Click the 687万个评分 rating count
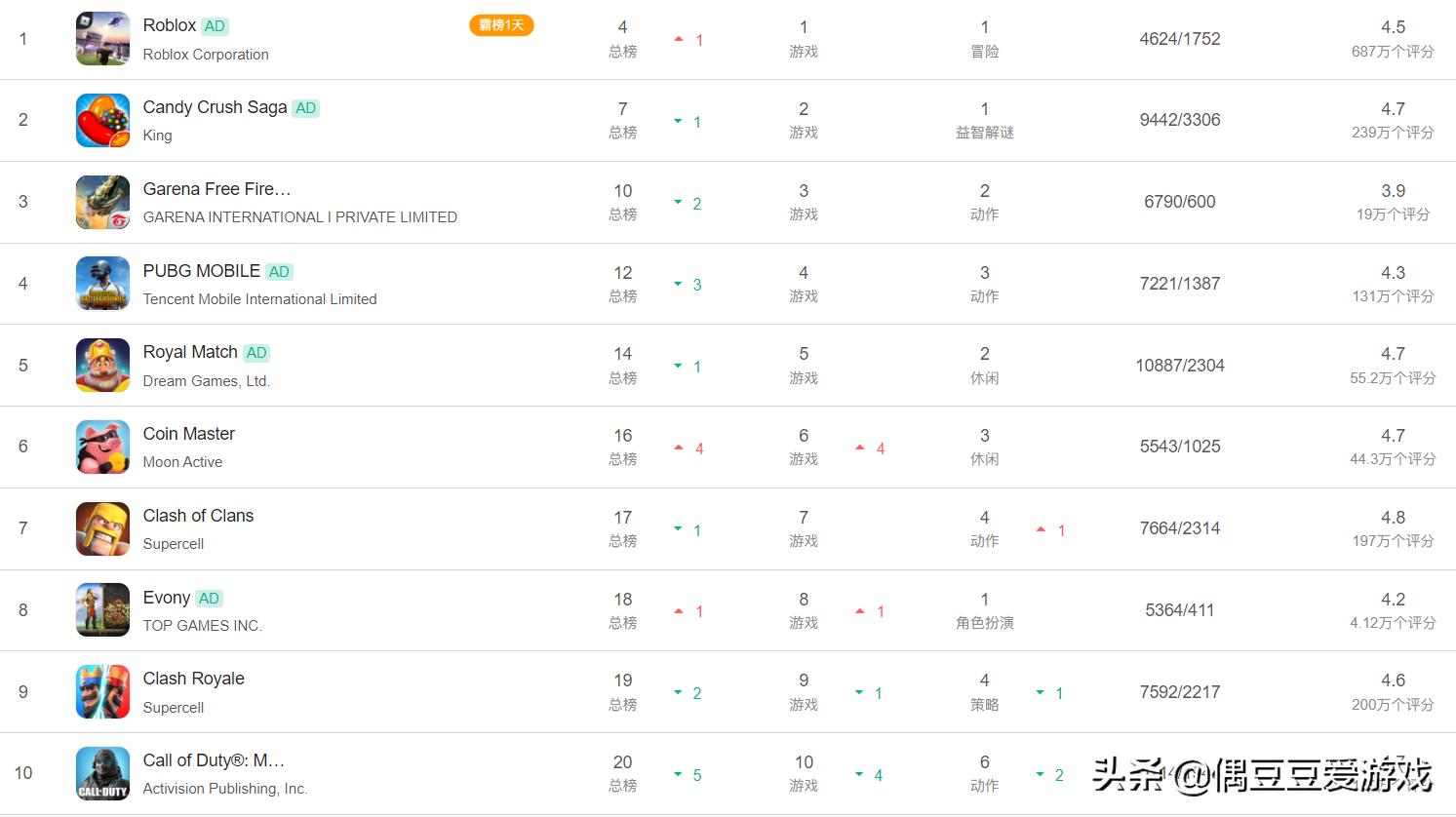1456x817 pixels. click(1393, 52)
